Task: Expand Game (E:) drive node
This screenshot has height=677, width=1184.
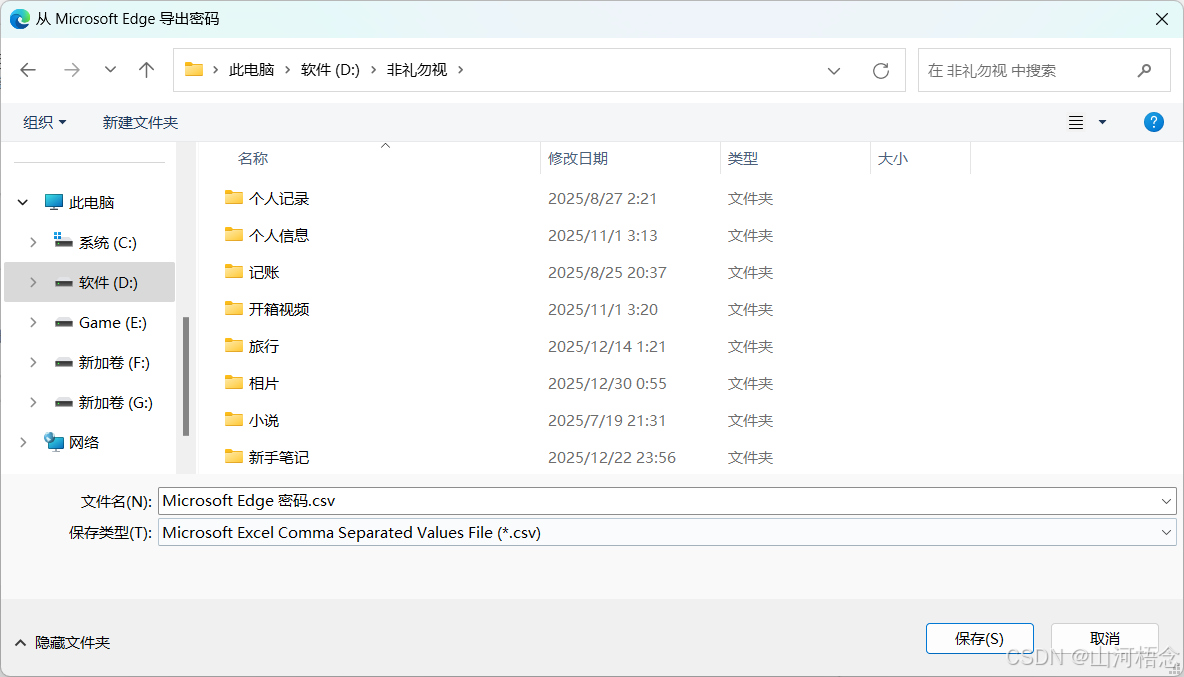Action: [33, 322]
